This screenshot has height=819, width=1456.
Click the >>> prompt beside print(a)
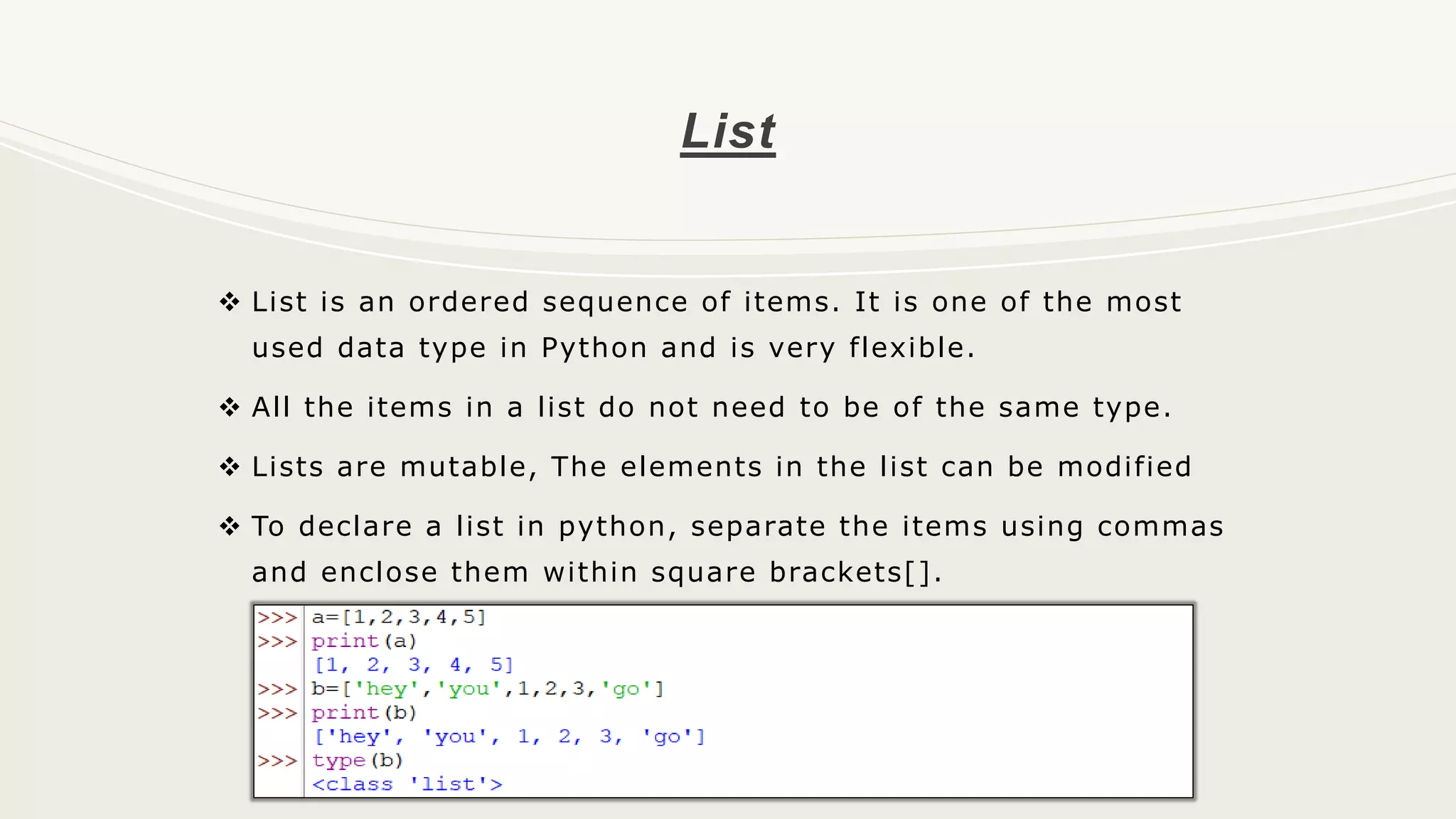click(277, 641)
